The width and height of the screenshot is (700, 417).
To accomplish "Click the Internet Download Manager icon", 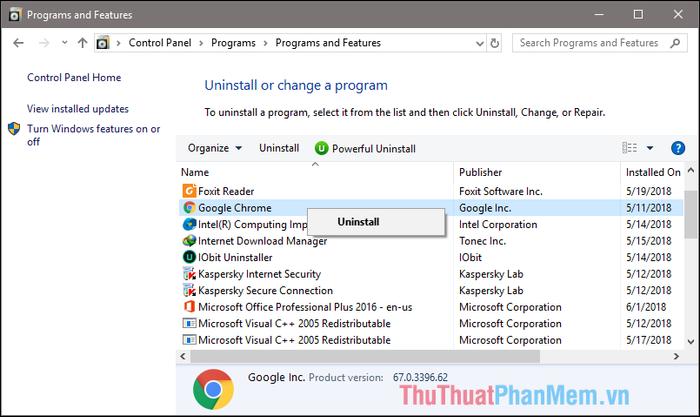I will click(189, 241).
